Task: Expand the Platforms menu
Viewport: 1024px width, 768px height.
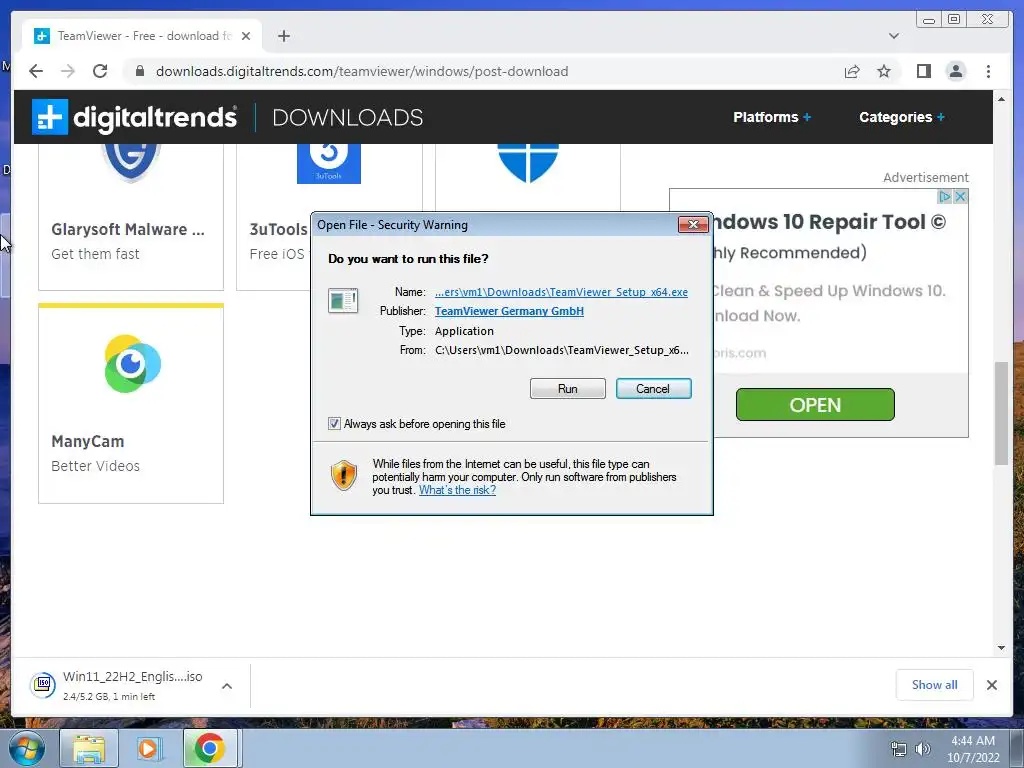Action: pyautogui.click(x=772, y=117)
